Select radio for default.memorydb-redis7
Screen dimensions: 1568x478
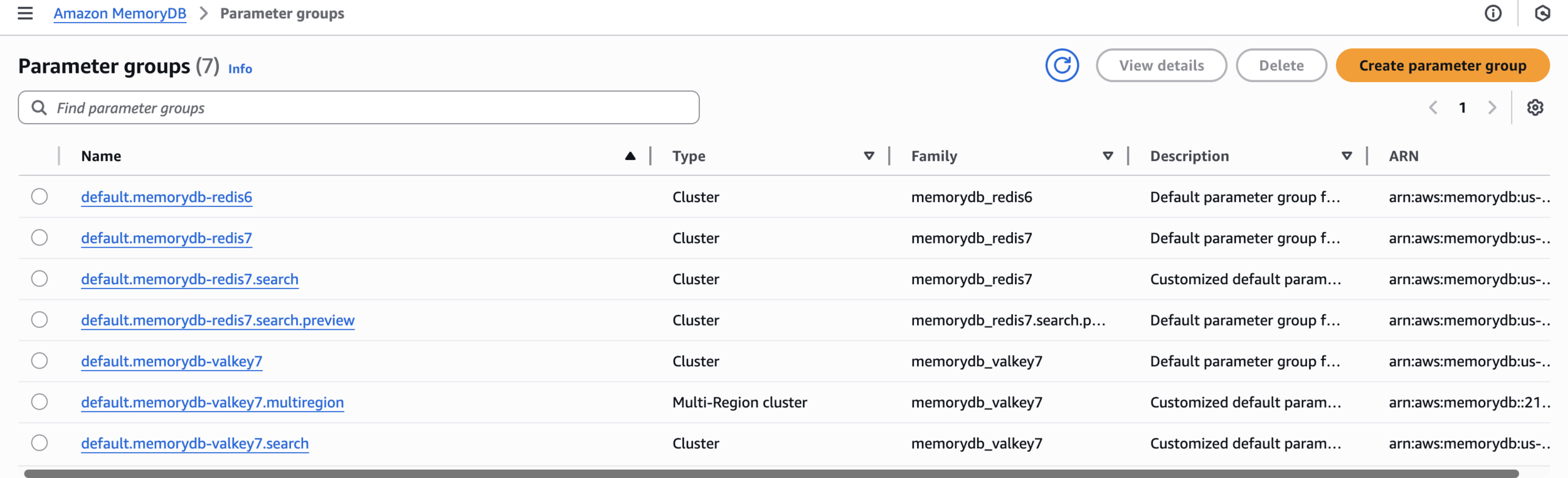pos(40,238)
